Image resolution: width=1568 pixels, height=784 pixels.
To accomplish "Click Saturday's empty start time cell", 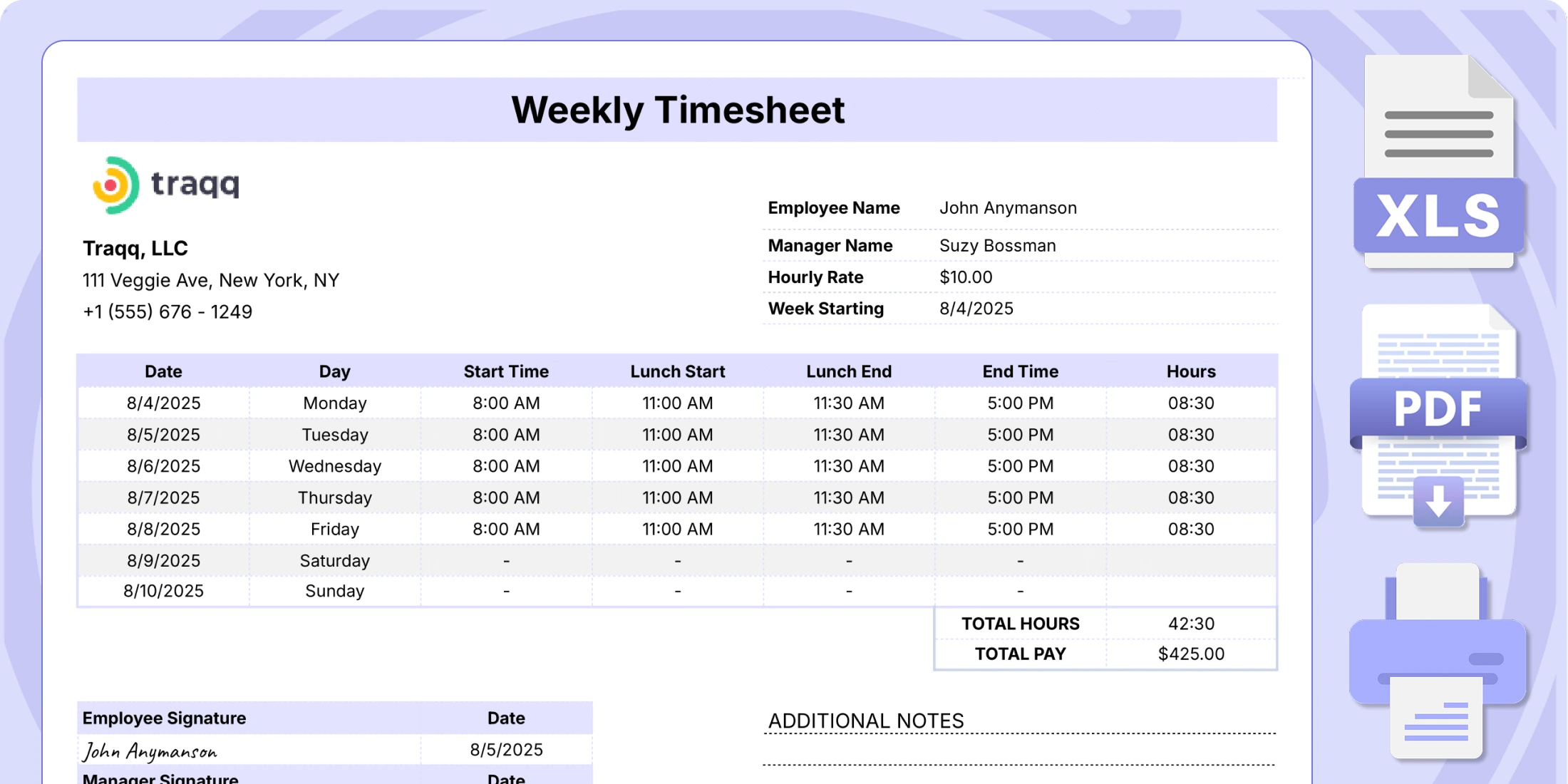I will point(506,560).
